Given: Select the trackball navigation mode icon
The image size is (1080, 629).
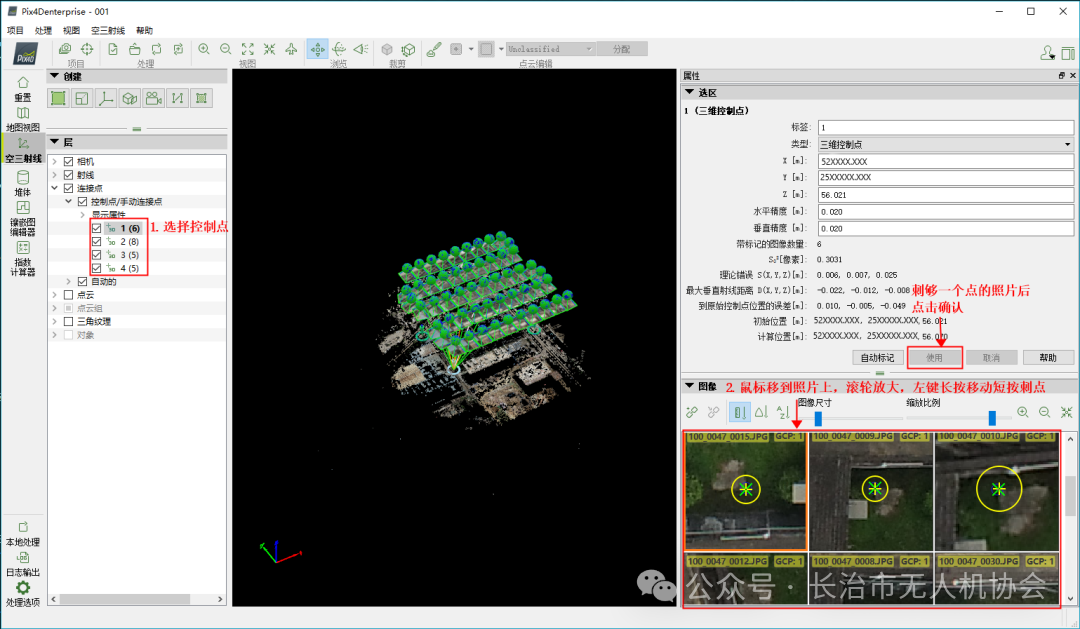Looking at the screenshot, I should [x=339, y=49].
